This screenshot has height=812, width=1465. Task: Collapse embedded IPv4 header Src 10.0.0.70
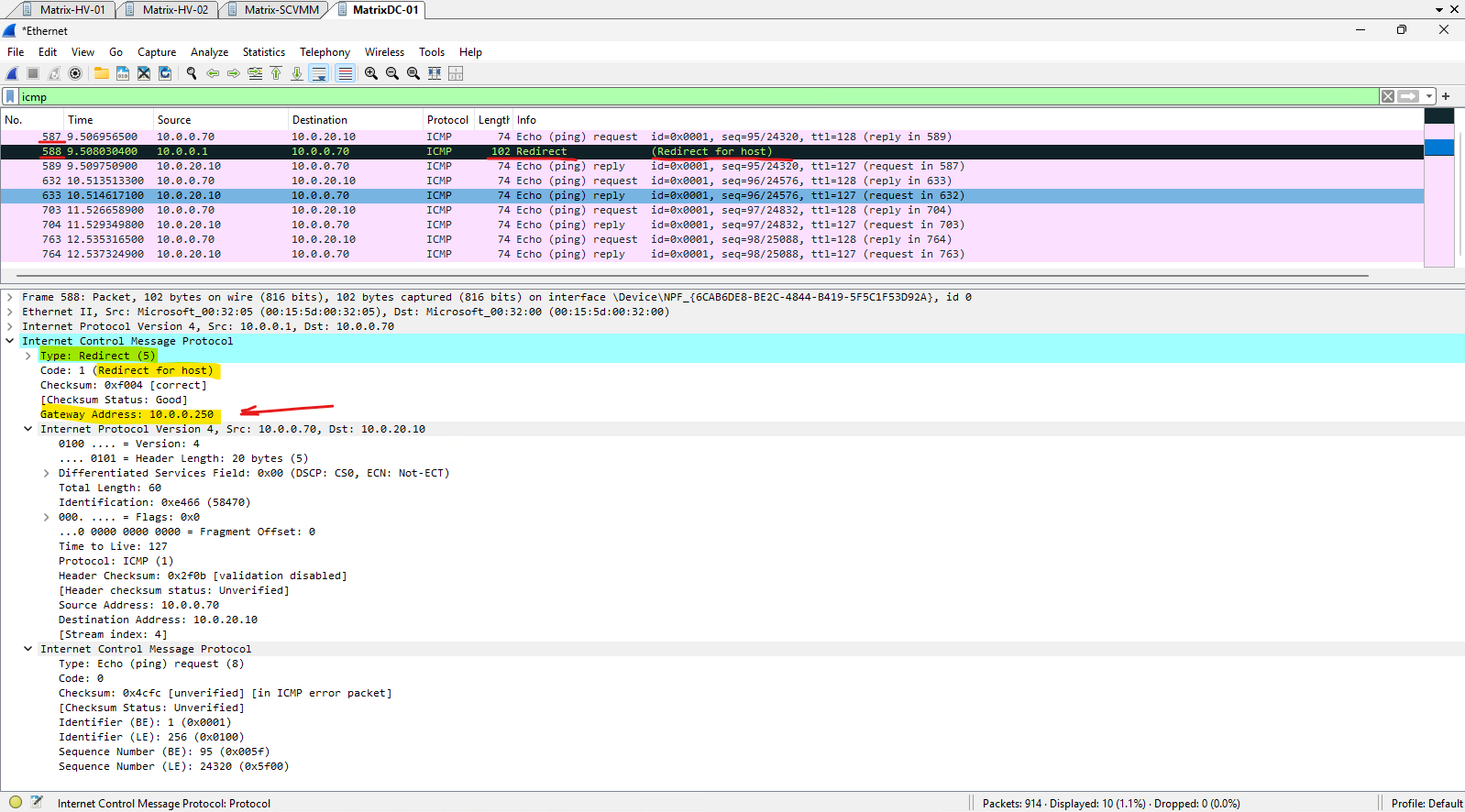tap(28, 429)
